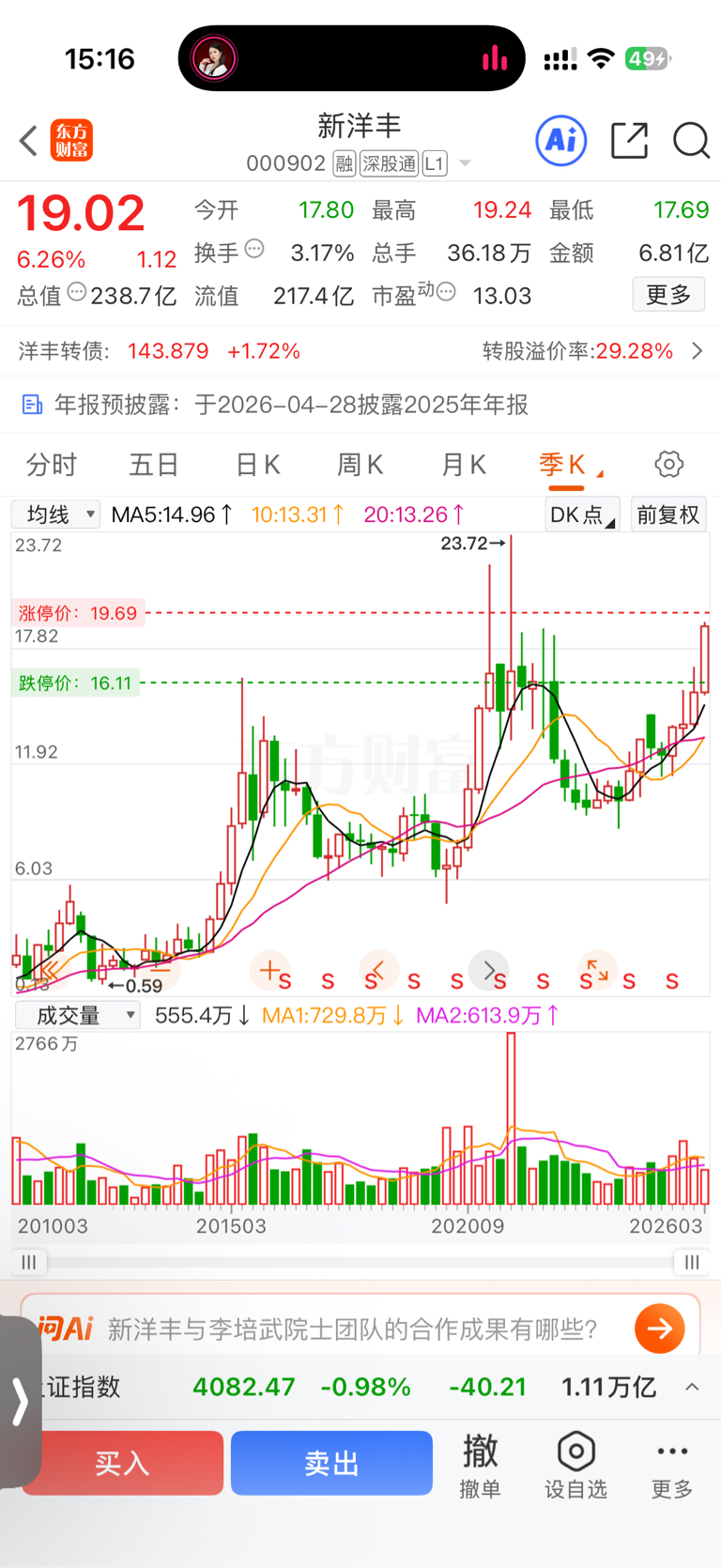This screenshot has height=1568, width=721.
Task: Tap the L1 level badge
Action: (434, 164)
